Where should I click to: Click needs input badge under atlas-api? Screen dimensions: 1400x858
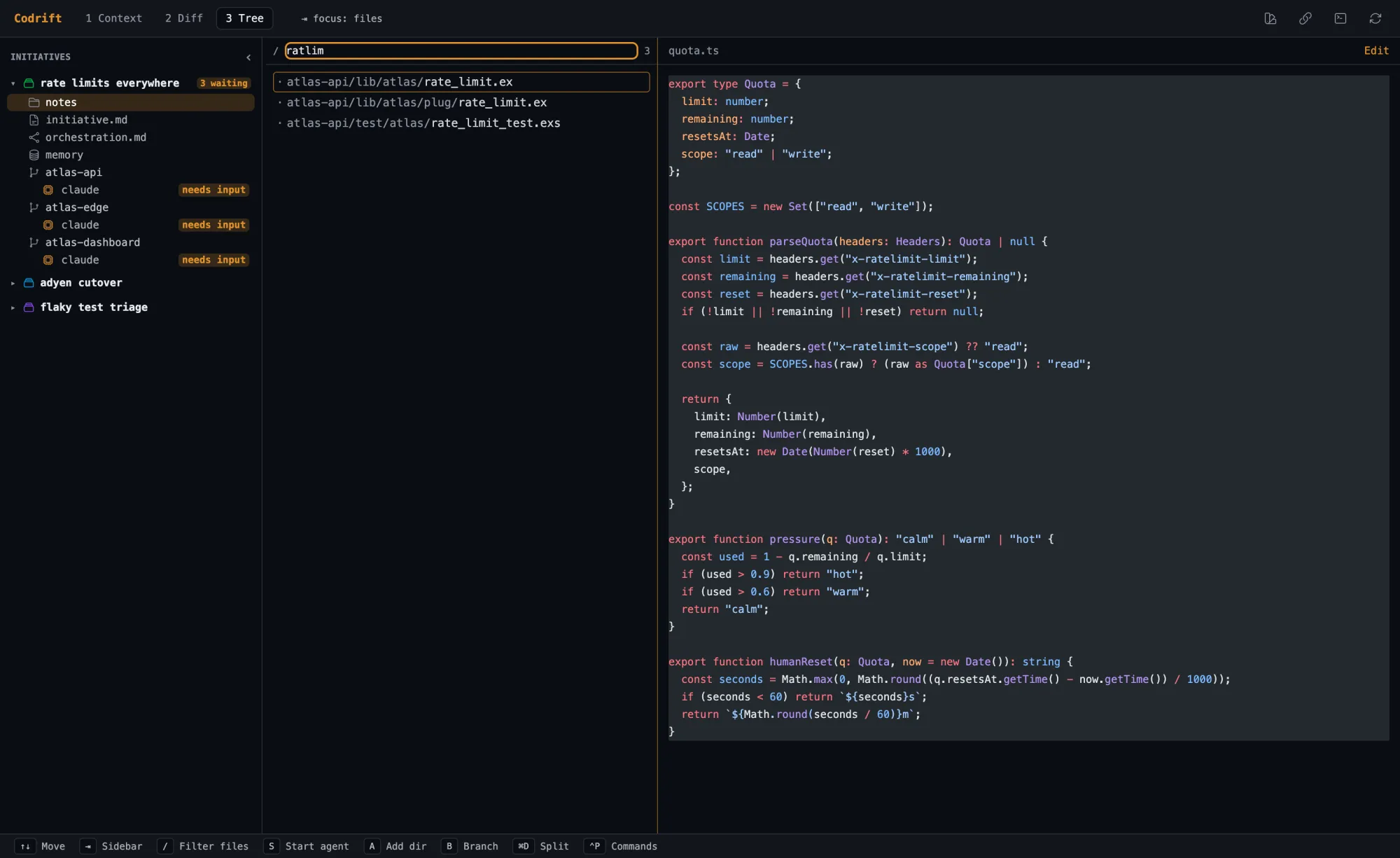coord(213,190)
